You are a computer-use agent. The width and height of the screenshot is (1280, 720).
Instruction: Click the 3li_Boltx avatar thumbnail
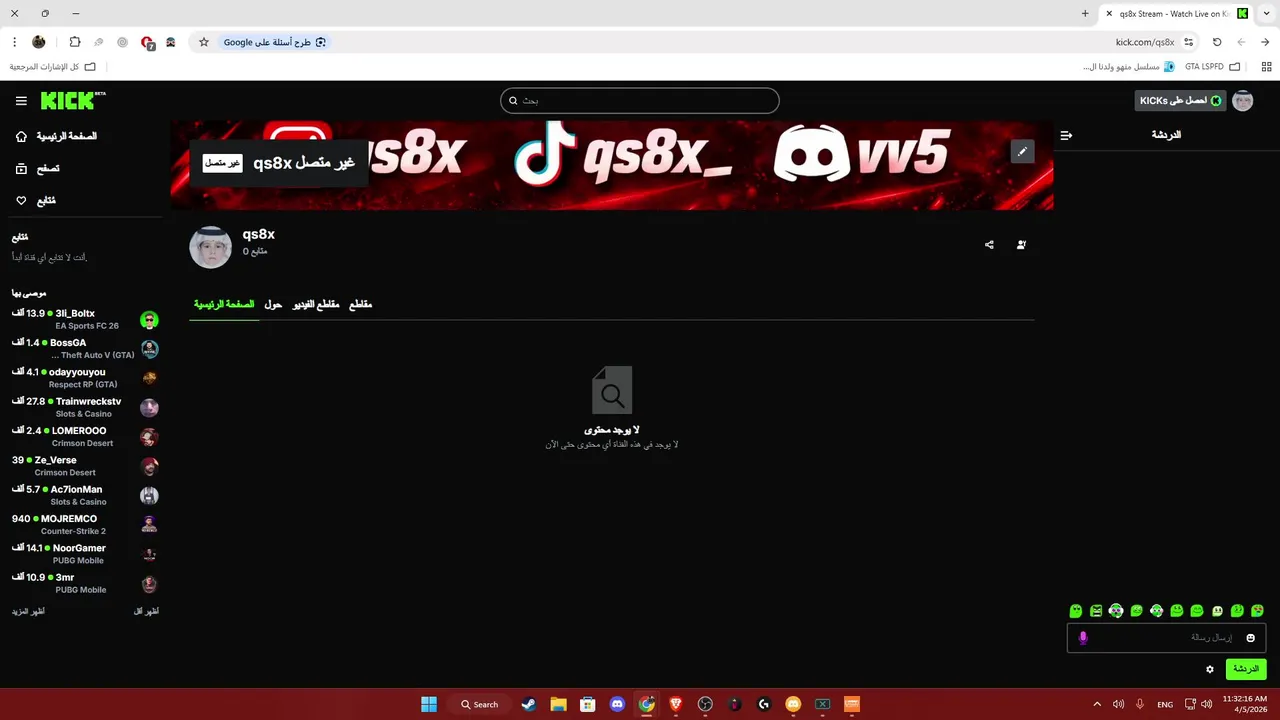pos(149,320)
